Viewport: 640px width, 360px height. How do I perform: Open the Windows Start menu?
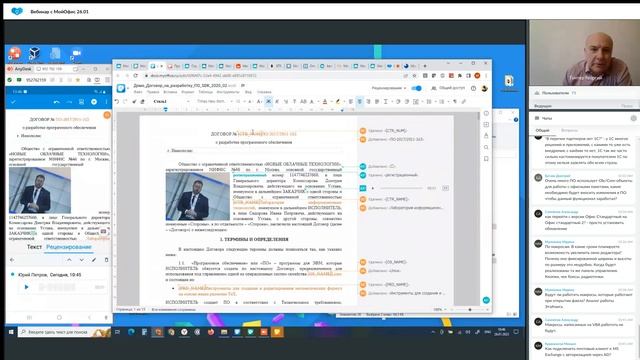click(11, 332)
